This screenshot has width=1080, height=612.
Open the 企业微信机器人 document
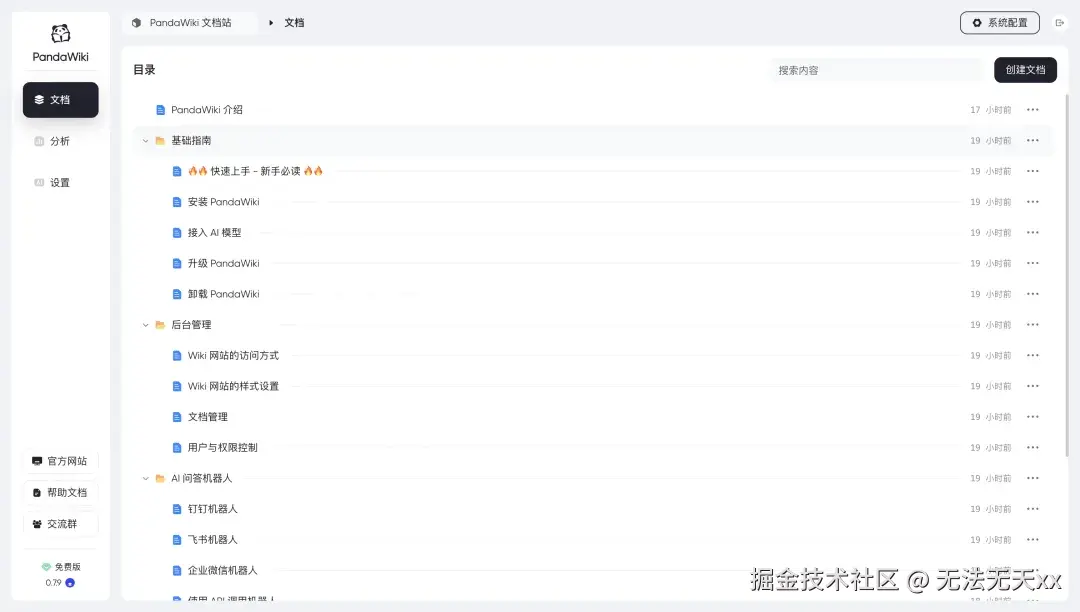coord(222,570)
